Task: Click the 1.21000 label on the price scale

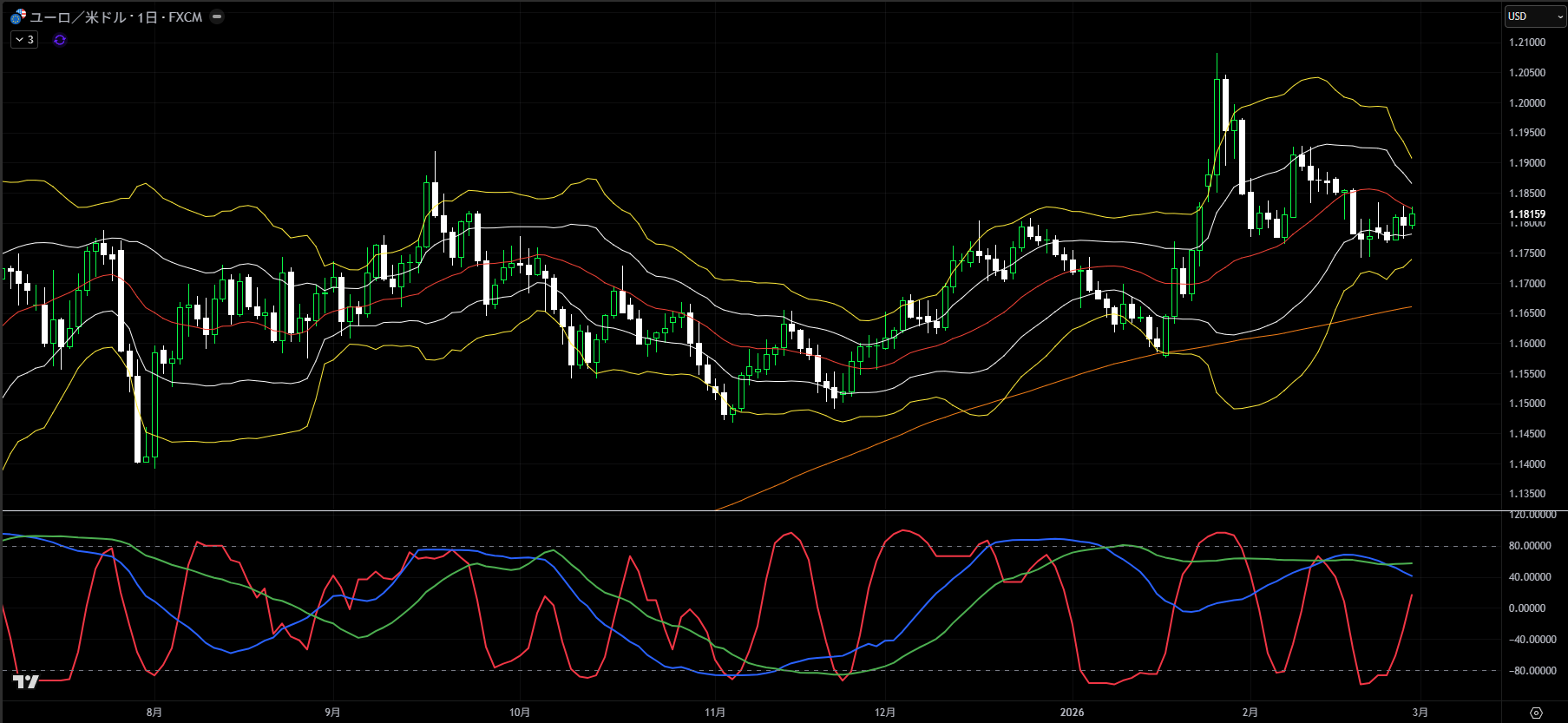Action: pyautogui.click(x=1526, y=43)
